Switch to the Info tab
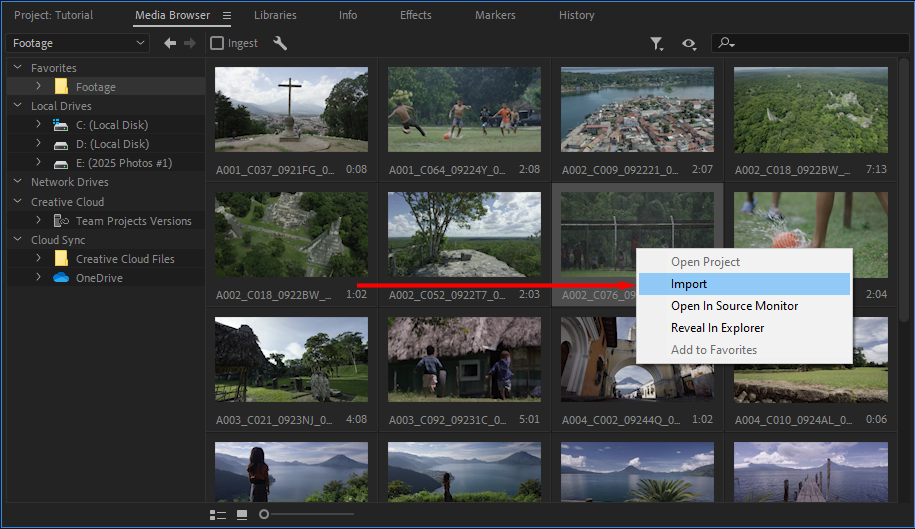This screenshot has height=529, width=915. click(x=348, y=15)
